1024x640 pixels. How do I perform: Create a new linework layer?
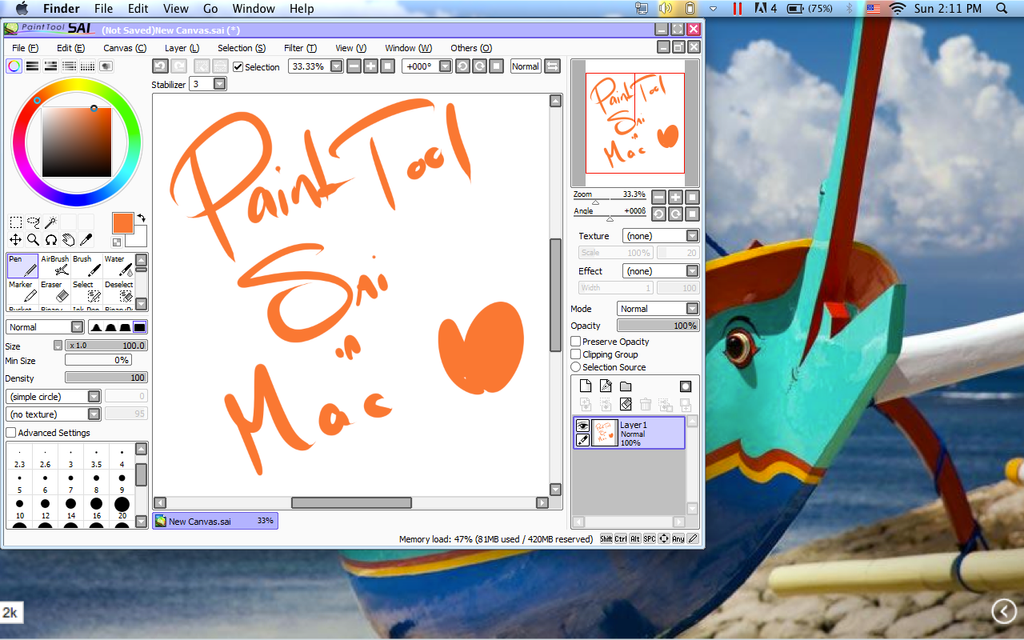606,387
